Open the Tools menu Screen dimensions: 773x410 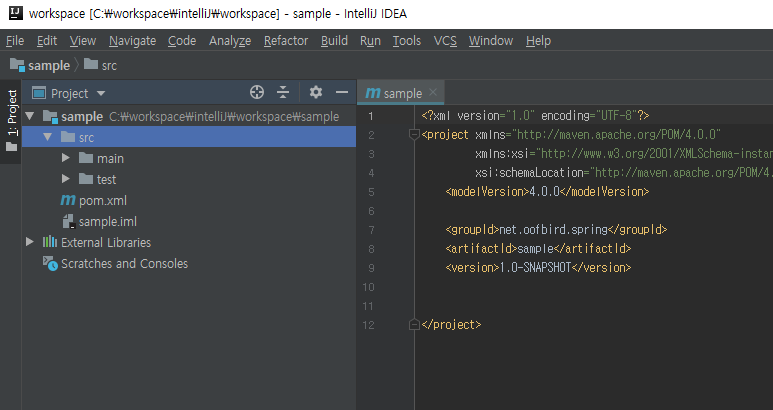coord(407,41)
